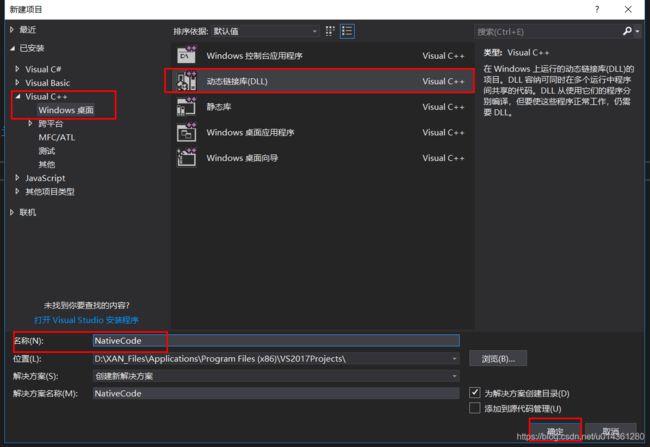Close the 新建项目 dialog

click(628, 9)
